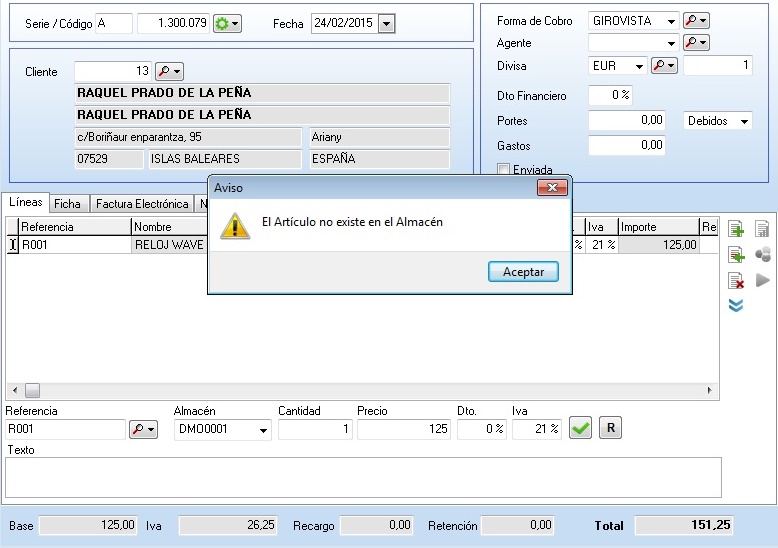
Task: Click the insert line icon with green arrow
Action: point(736,255)
